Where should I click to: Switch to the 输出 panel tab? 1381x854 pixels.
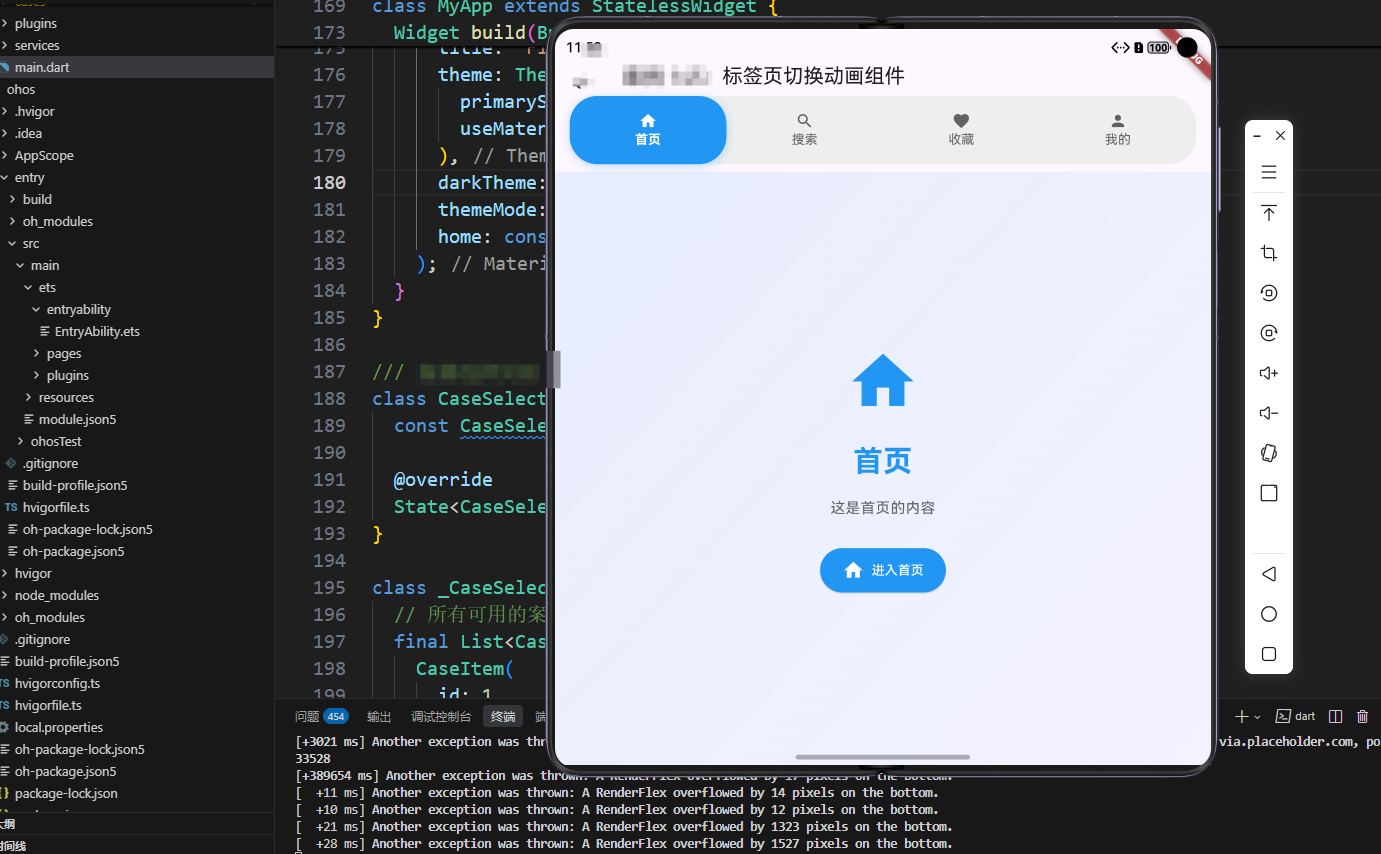click(378, 716)
